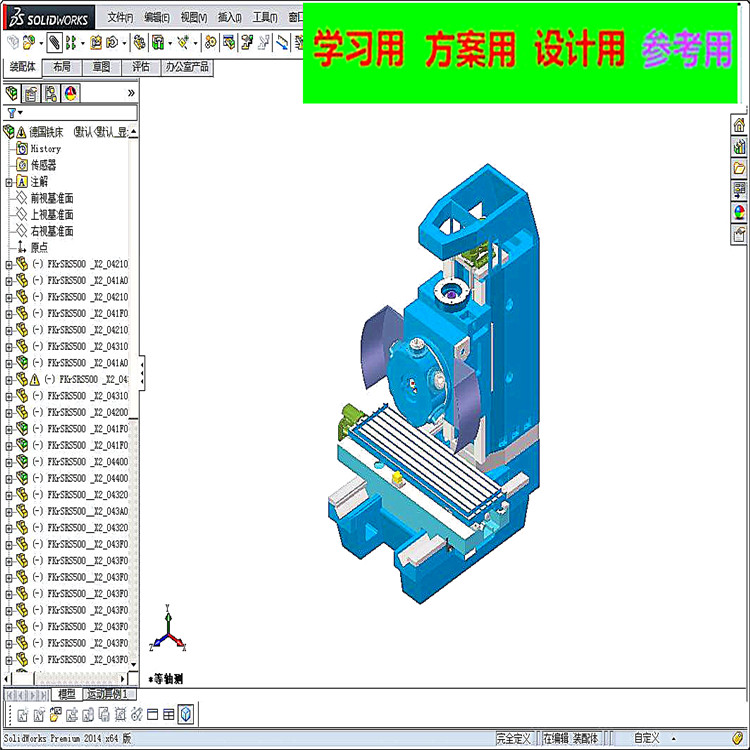The image size is (750, 750).
Task: Click the Exploded View icon
Action: (x=247, y=43)
